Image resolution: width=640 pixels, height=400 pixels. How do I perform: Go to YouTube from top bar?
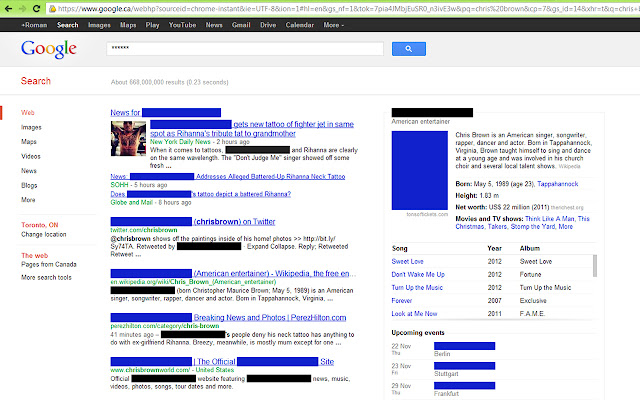182,25
